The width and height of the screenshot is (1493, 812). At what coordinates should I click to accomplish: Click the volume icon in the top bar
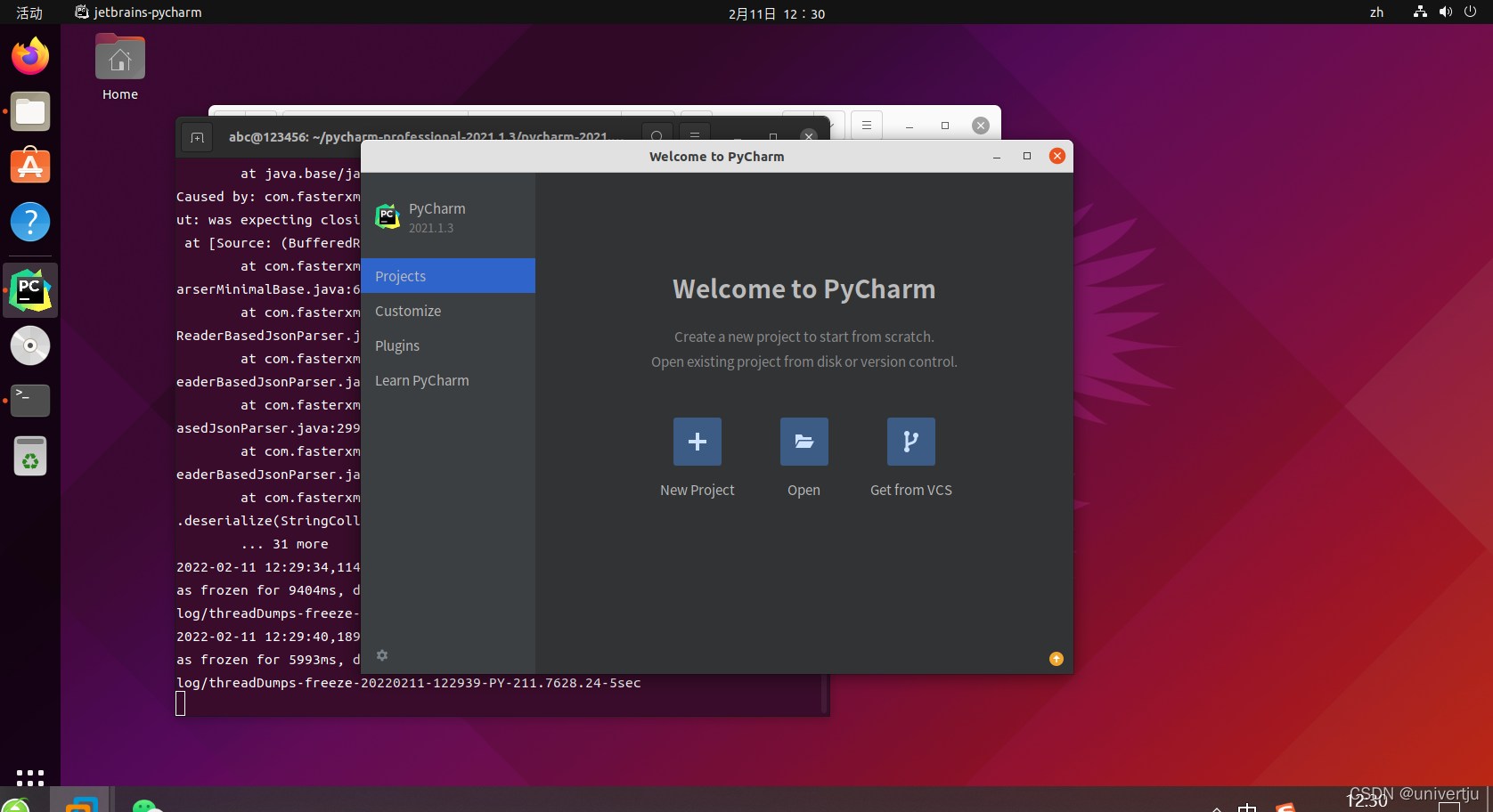(x=1445, y=12)
